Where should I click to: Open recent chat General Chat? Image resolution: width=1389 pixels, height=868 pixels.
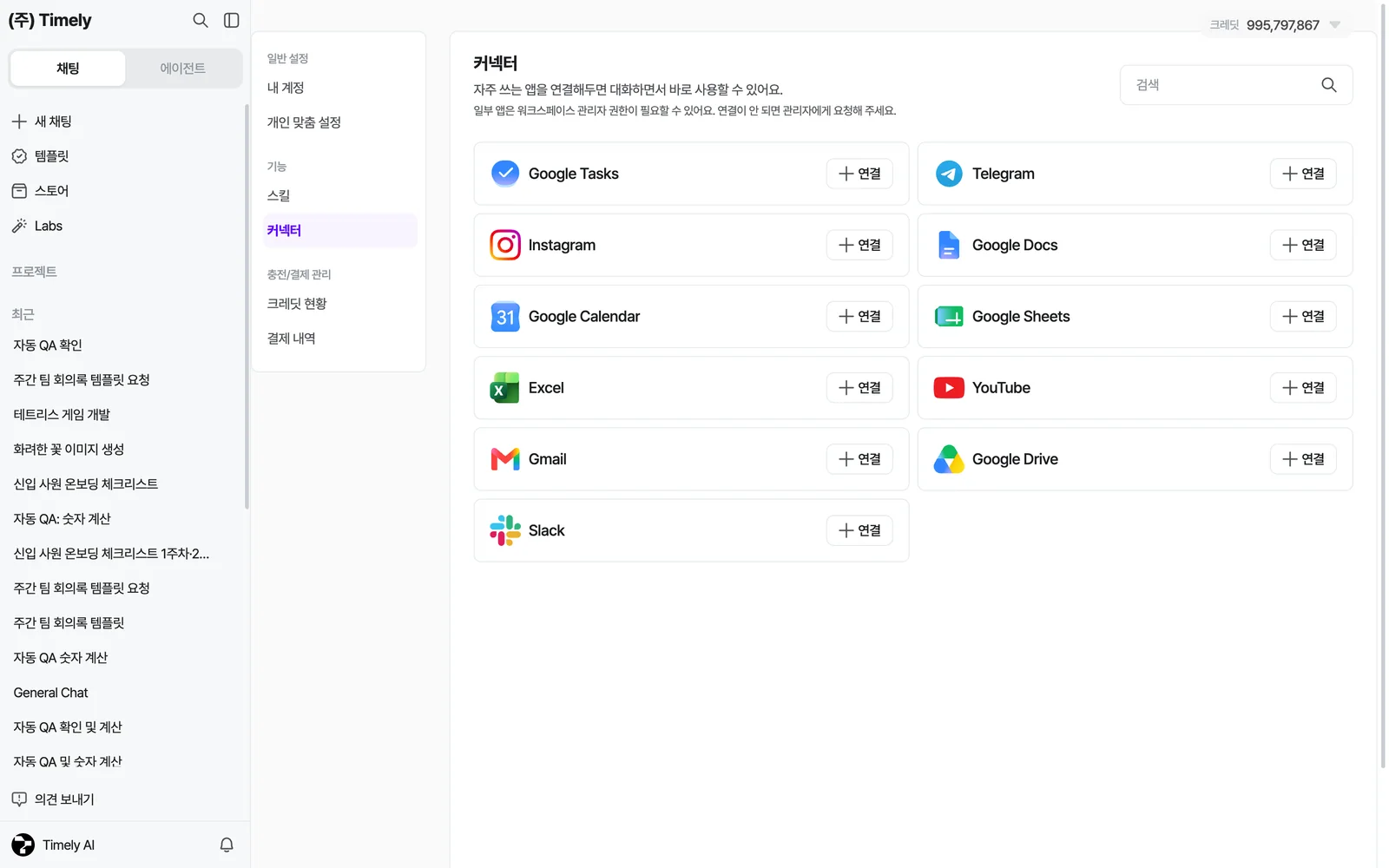tap(122, 693)
